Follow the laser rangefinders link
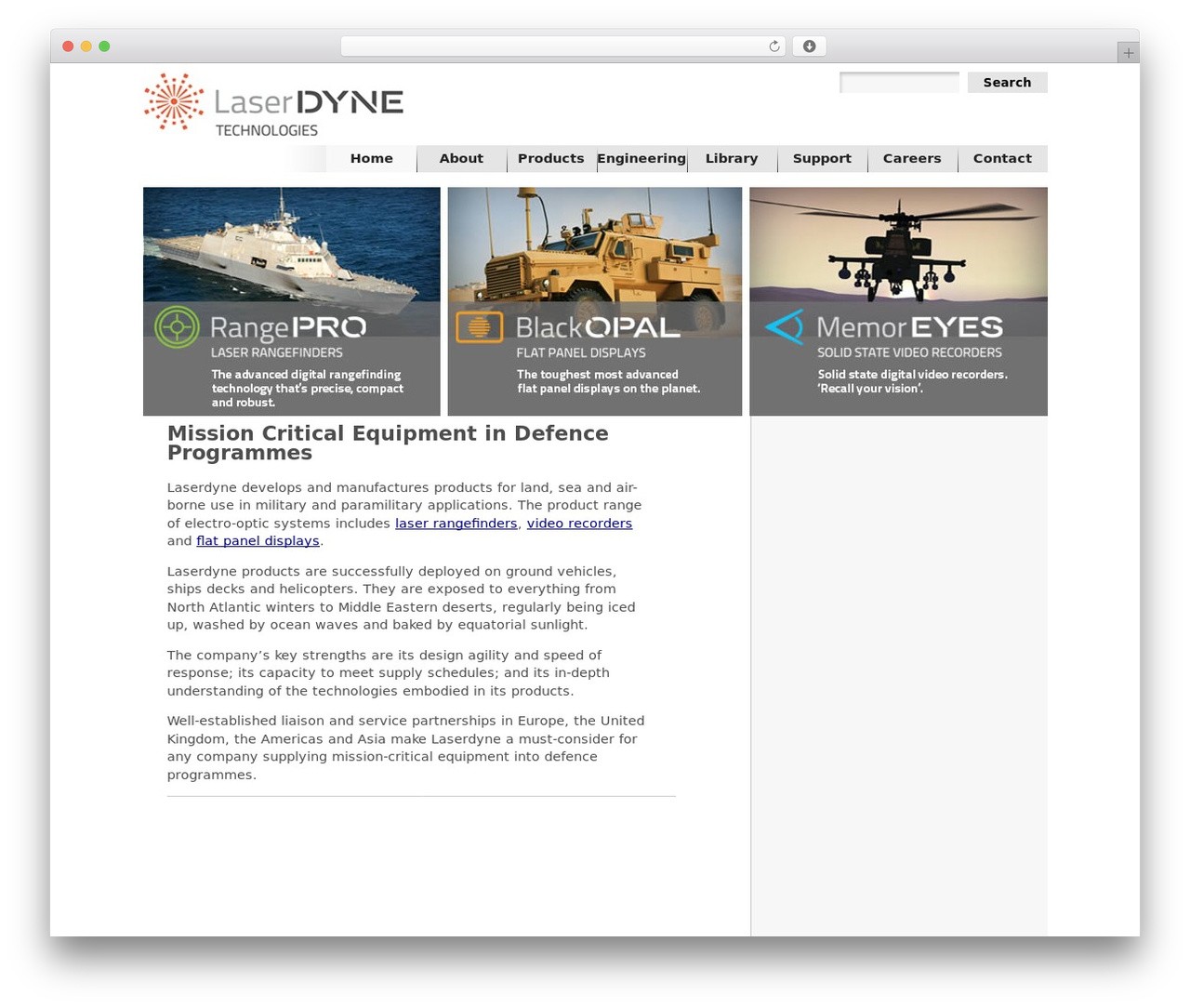Image resolution: width=1190 pixels, height=1008 pixels. point(456,524)
